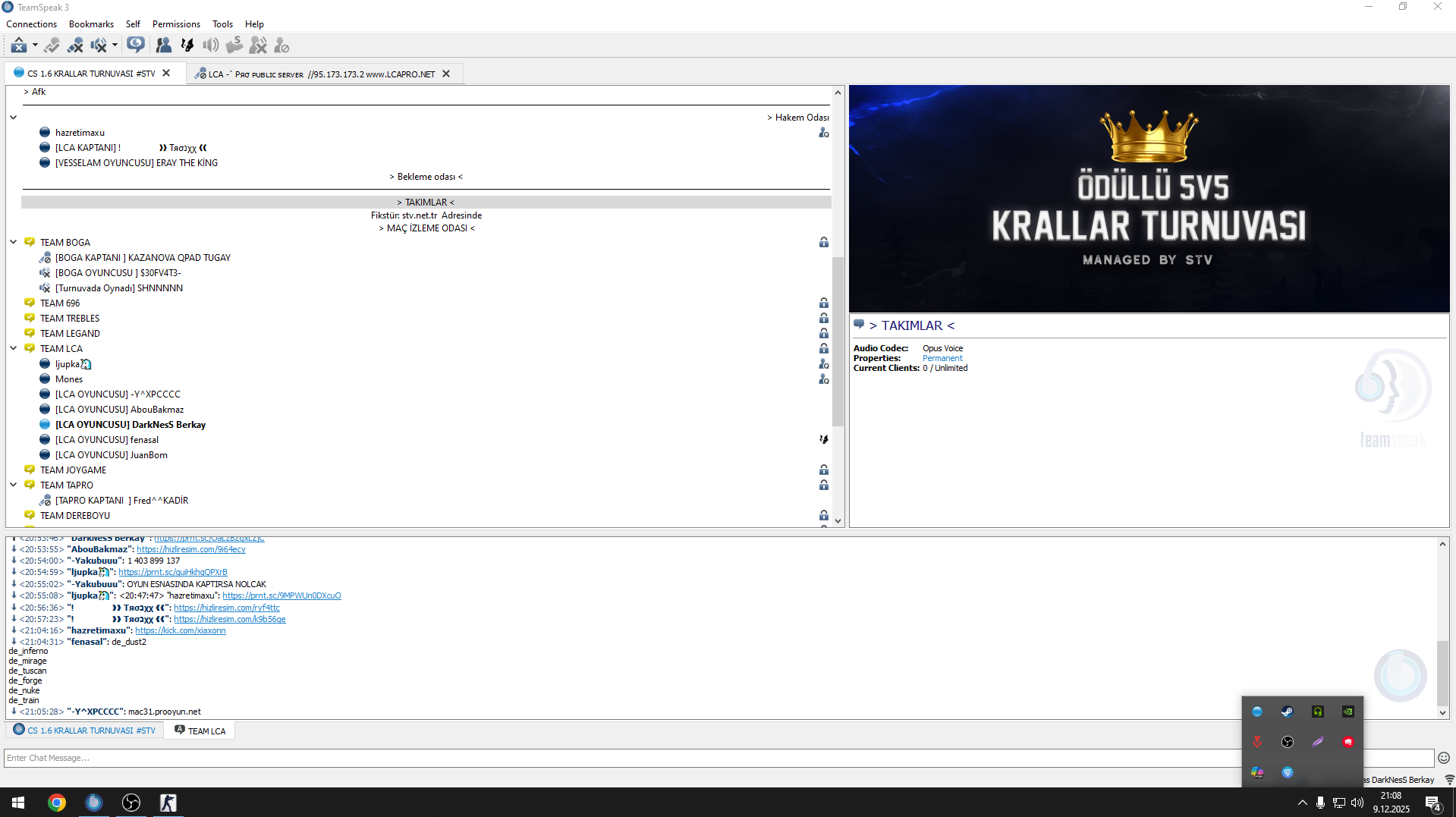This screenshot has width=1456, height=817.
Task: Open the Tools menu
Action: pos(222,24)
